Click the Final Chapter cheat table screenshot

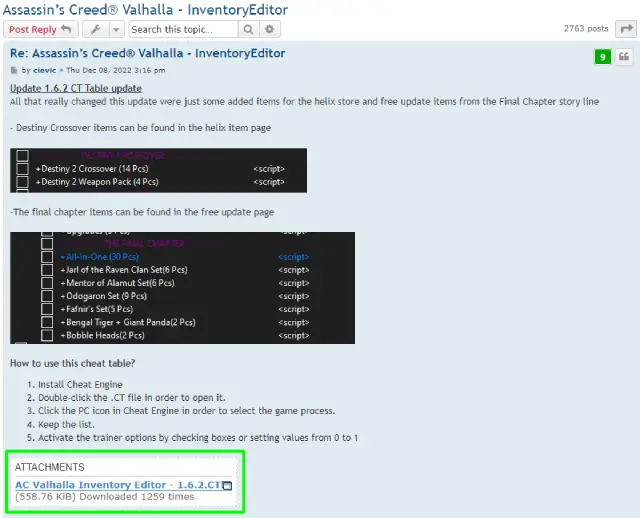pyautogui.click(x=182, y=288)
